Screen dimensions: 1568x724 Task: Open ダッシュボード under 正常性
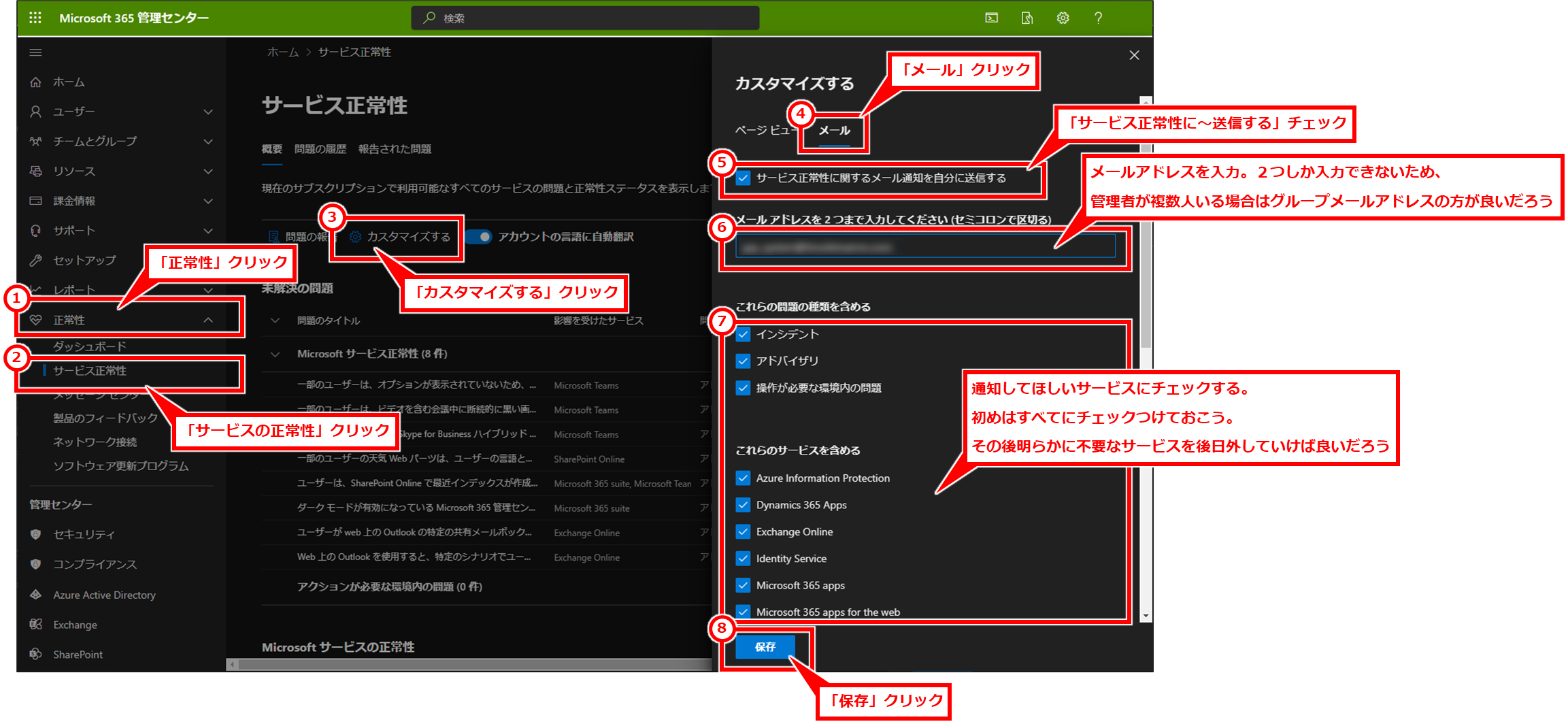click(90, 346)
